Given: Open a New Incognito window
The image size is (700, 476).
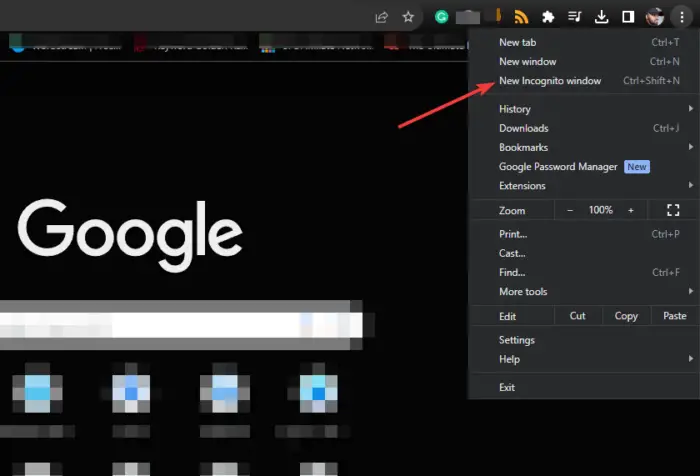Looking at the screenshot, I should coord(584,81).
